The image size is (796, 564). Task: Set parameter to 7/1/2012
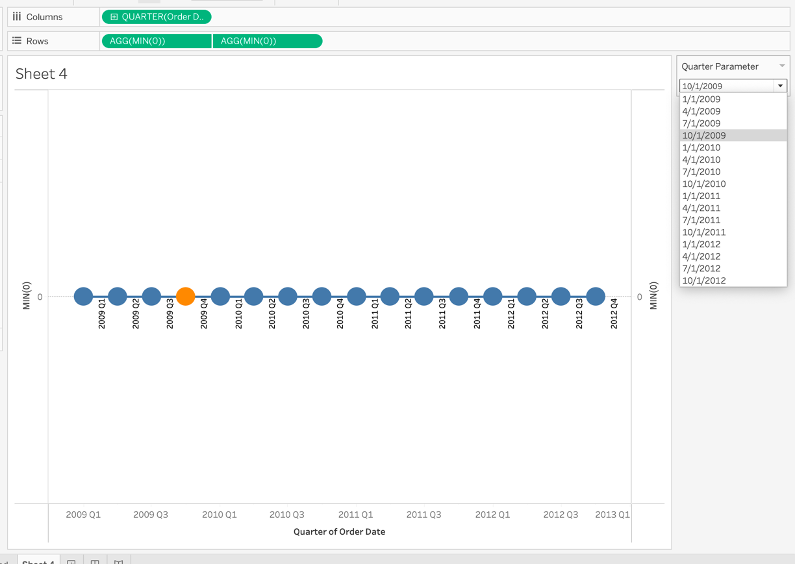tap(733, 269)
